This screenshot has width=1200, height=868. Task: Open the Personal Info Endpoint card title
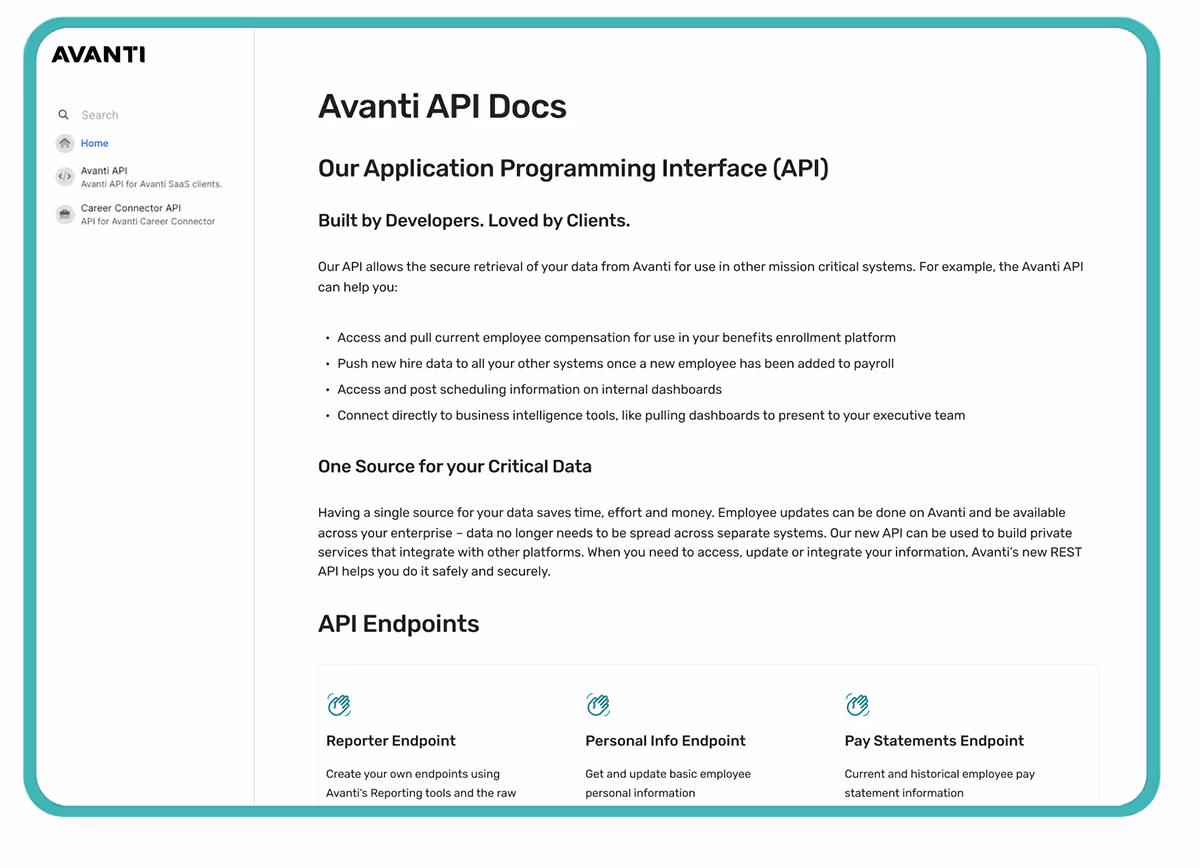[665, 741]
